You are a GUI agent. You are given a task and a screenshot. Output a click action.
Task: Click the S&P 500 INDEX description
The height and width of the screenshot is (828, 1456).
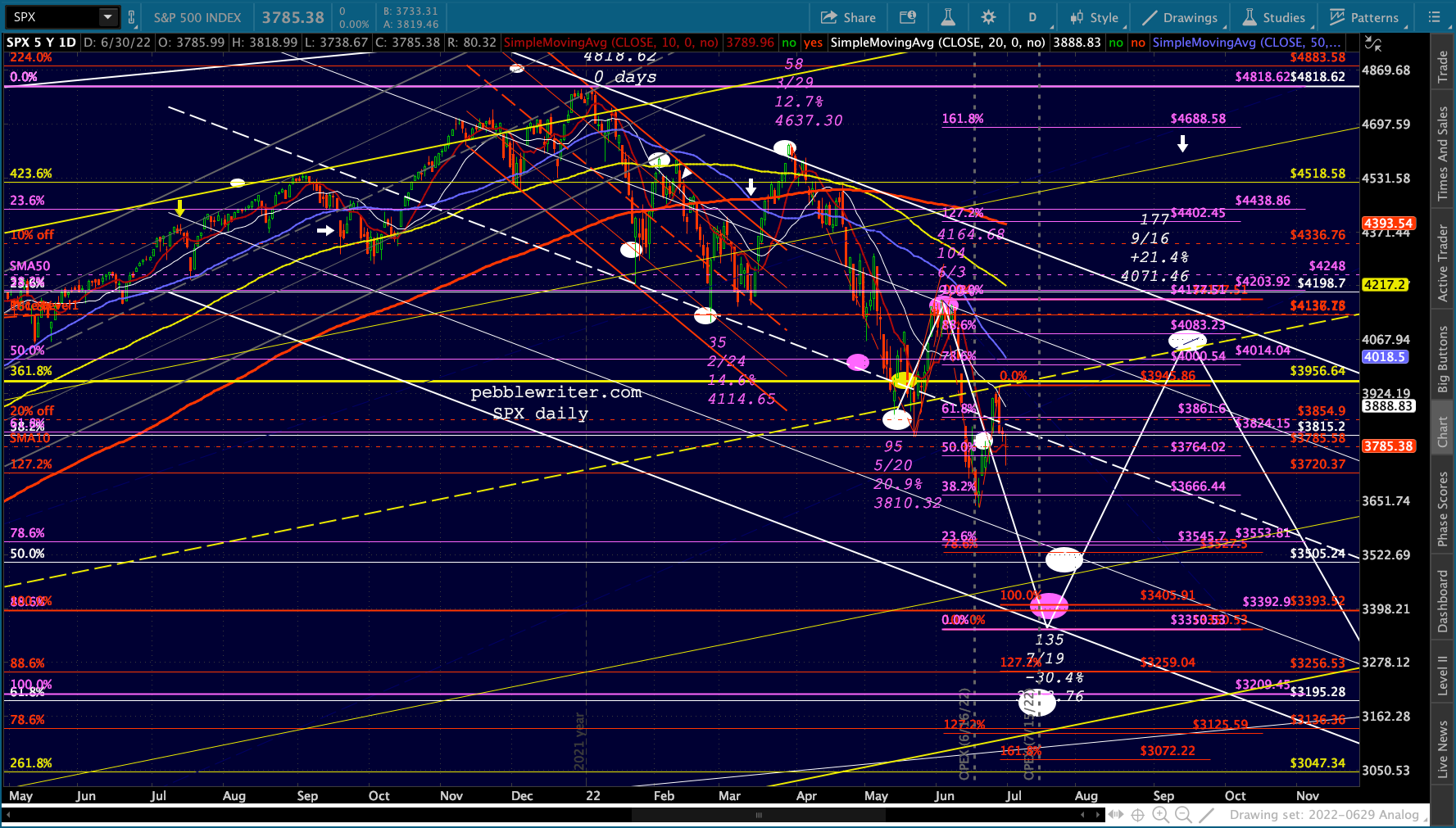click(x=197, y=17)
